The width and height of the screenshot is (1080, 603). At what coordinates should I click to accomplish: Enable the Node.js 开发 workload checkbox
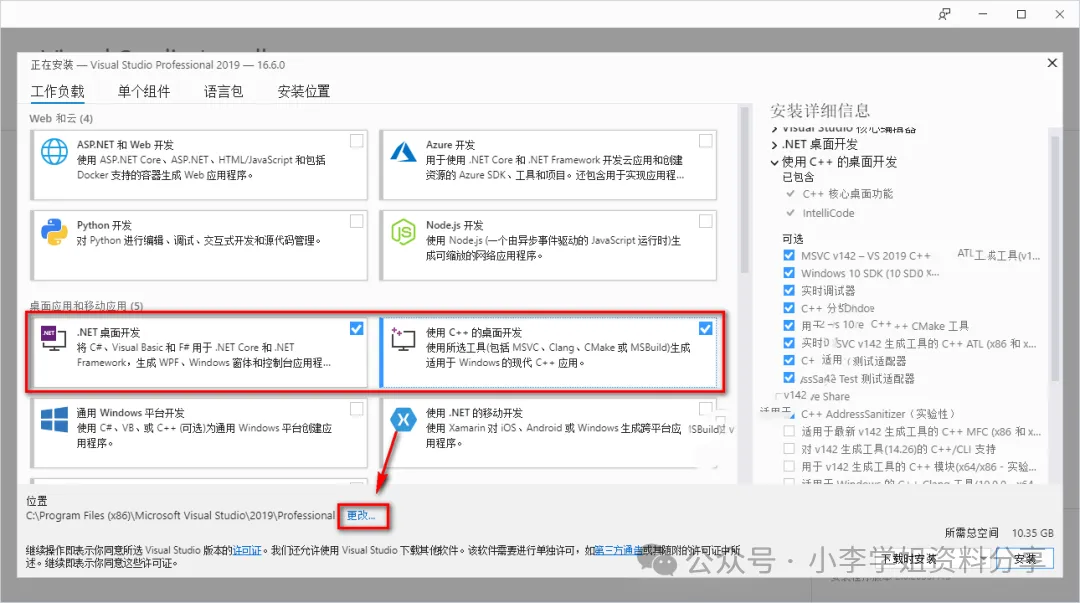[x=705, y=221]
